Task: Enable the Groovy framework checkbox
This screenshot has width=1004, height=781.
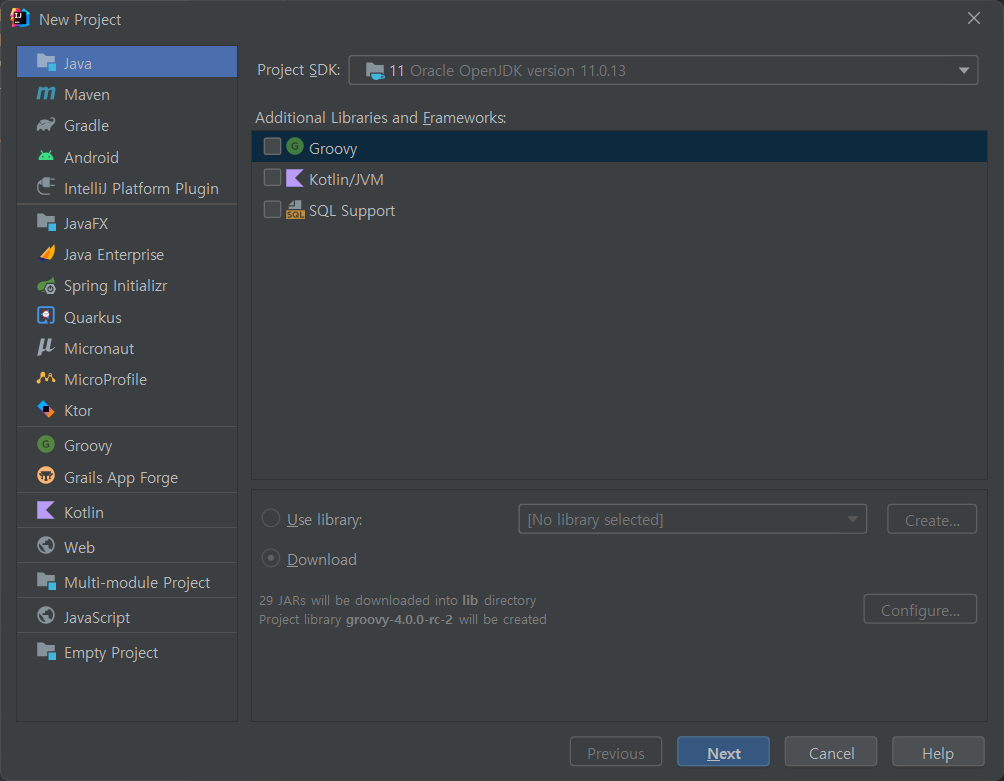Action: [272, 147]
